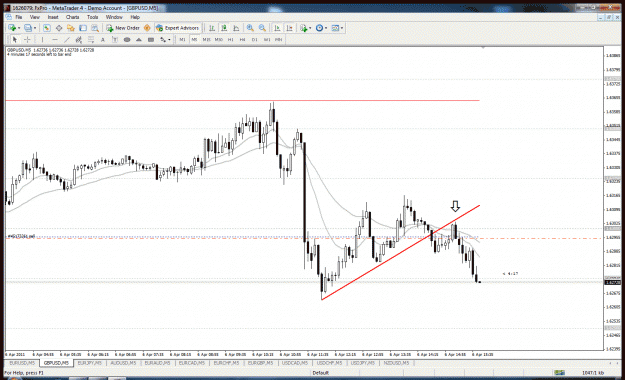Switch to EURCAD,M5 chart tab
Screen dimensions: 625x380
click(191, 363)
